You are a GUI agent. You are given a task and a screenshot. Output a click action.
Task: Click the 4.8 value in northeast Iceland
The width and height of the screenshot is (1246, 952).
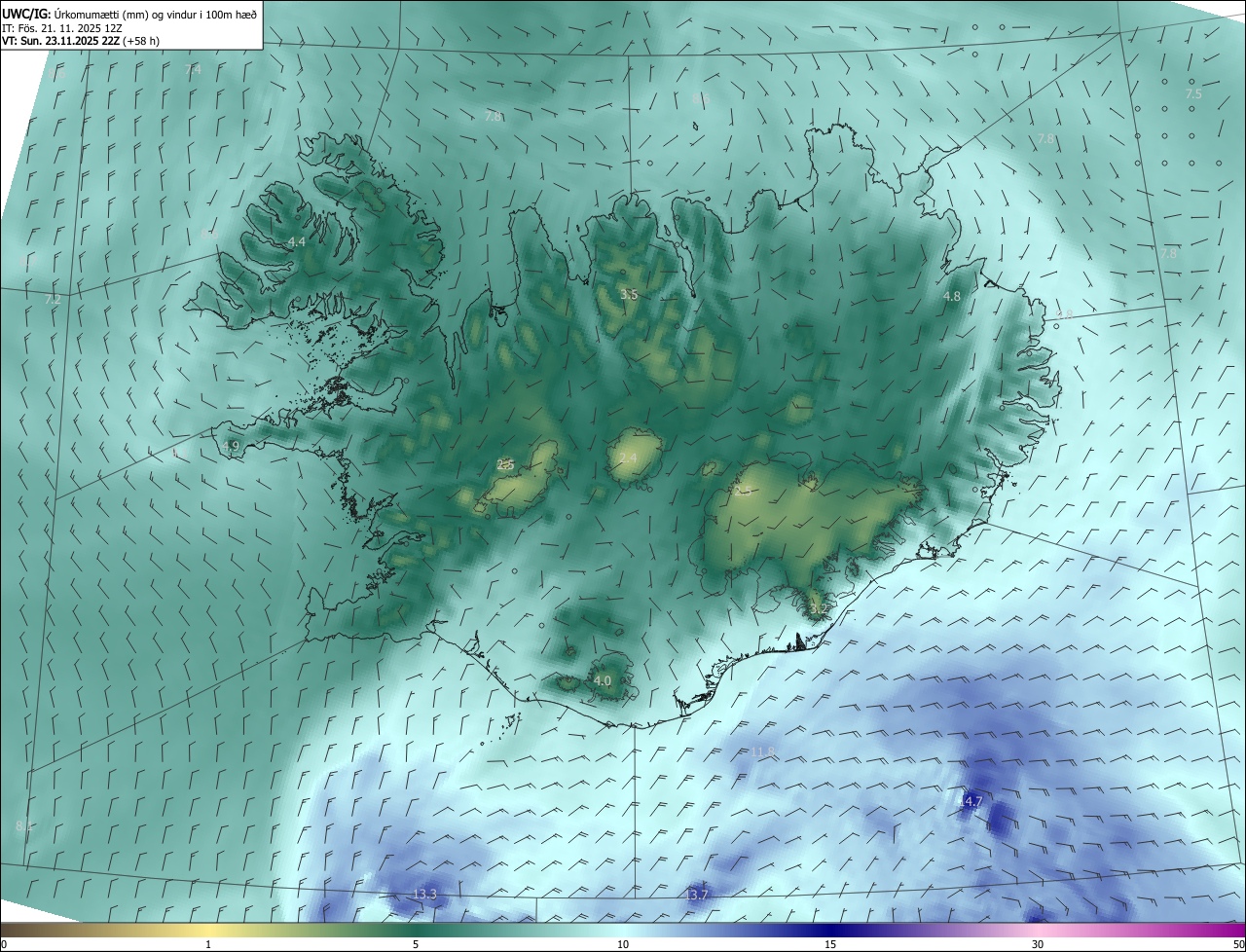click(952, 296)
